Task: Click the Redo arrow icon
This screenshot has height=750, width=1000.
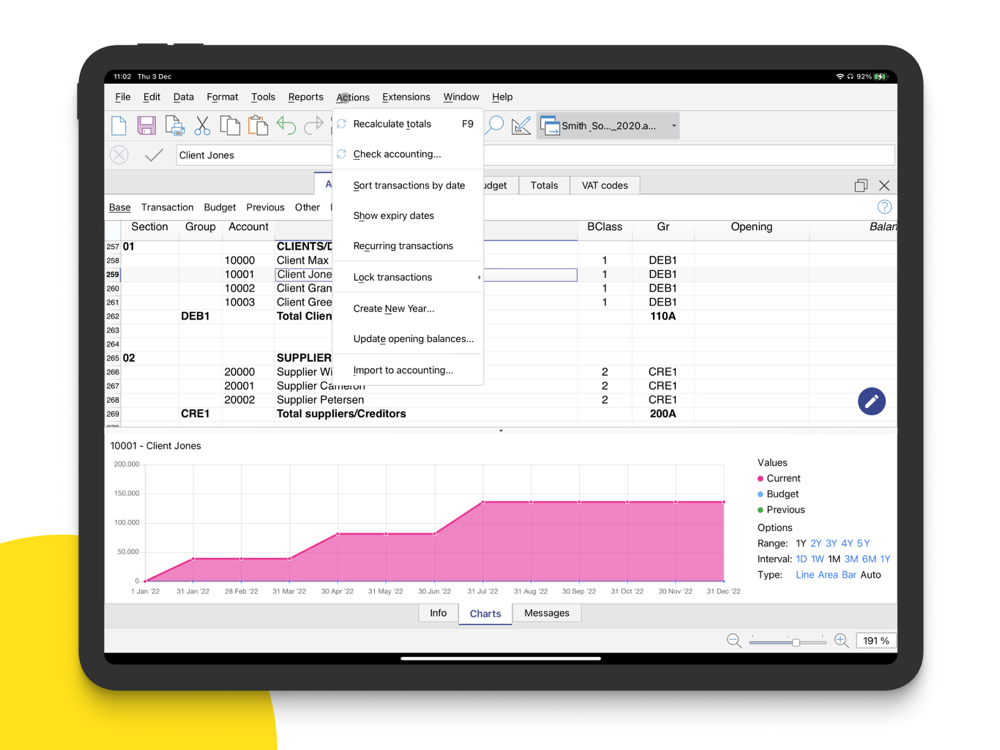Action: tap(313, 126)
